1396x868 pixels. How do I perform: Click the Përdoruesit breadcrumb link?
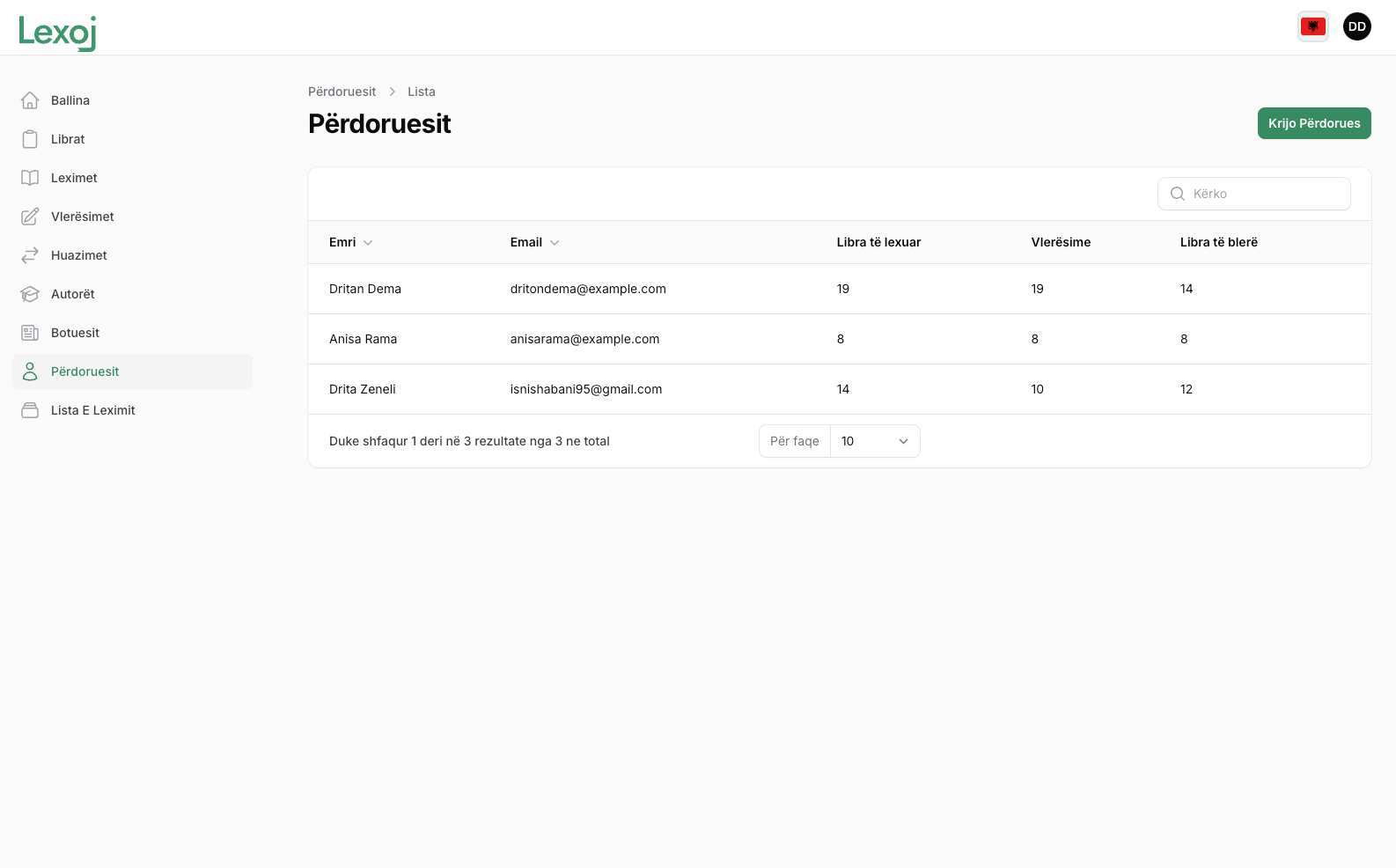pos(342,92)
